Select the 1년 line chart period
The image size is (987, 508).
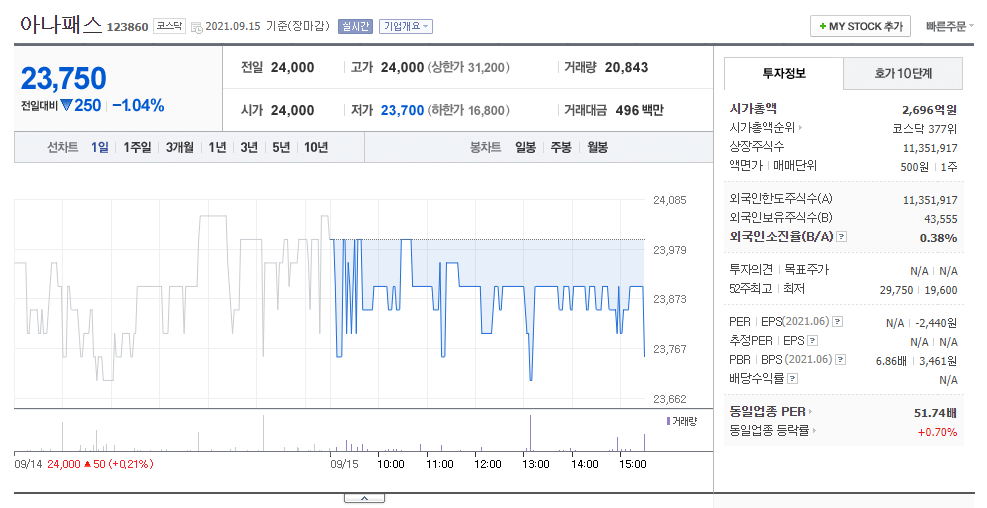coord(217,147)
